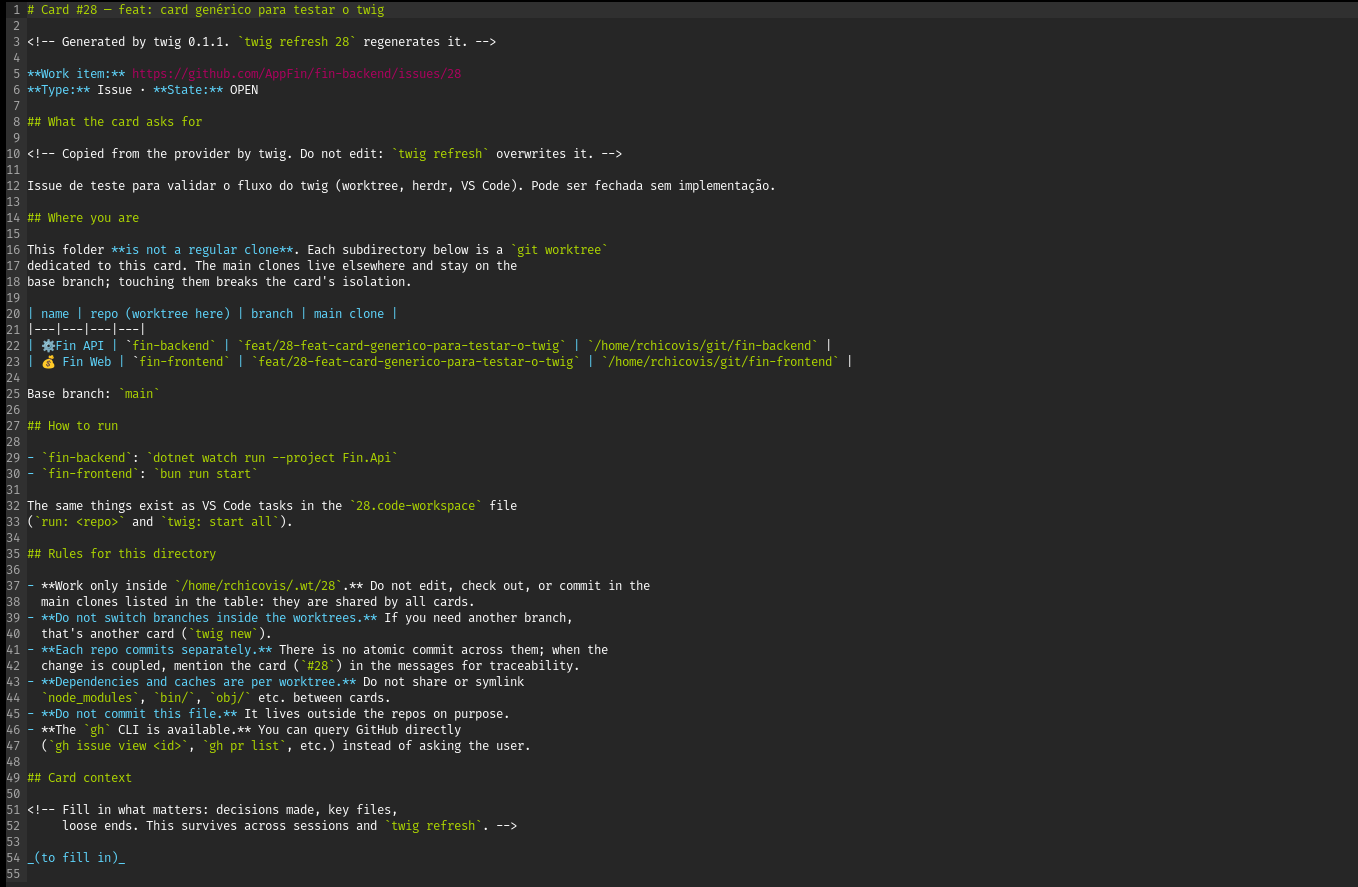The height and width of the screenshot is (887, 1358).
Task: Click the "_(to fill in)_" placeholder text
Action: click(x=76, y=858)
